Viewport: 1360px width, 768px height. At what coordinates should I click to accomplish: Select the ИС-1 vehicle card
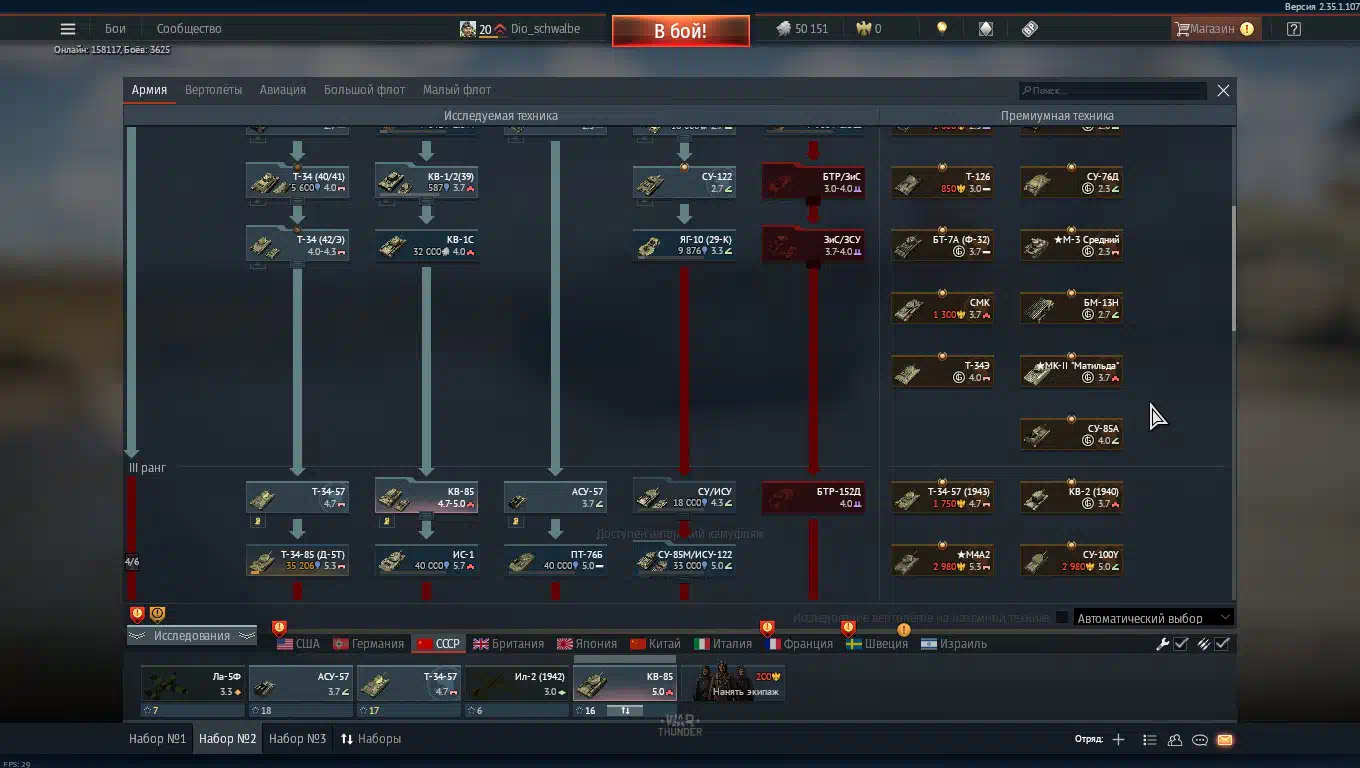(426, 560)
